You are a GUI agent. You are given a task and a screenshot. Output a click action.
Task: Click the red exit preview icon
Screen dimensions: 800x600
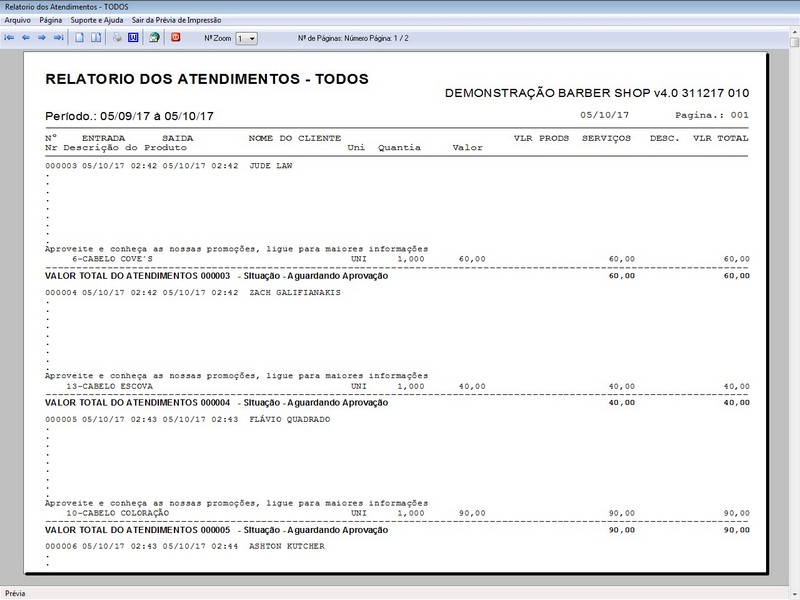[176, 38]
